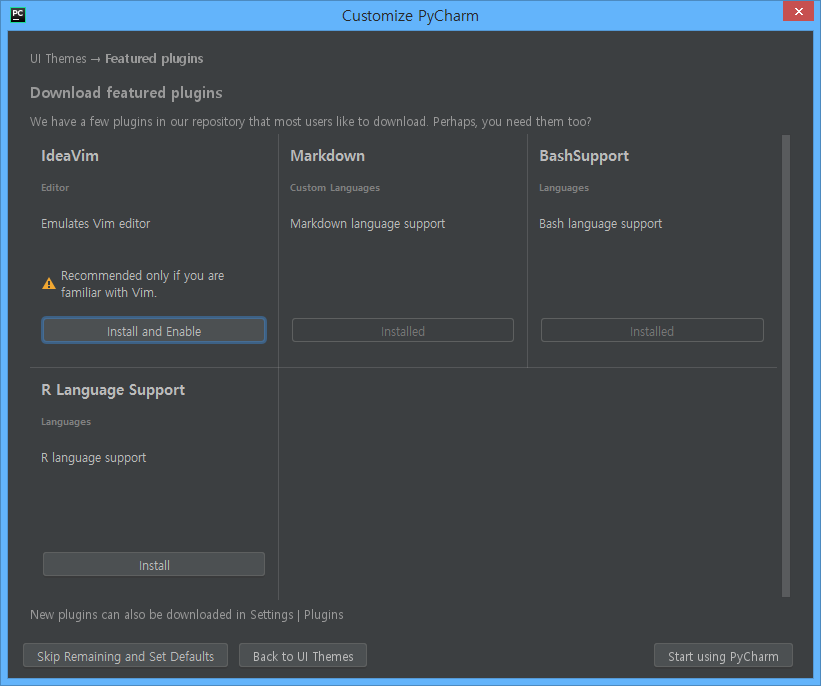The height and width of the screenshot is (686, 821).
Task: Click the 'Recommended only if you are familiar' warning
Action: coord(142,284)
